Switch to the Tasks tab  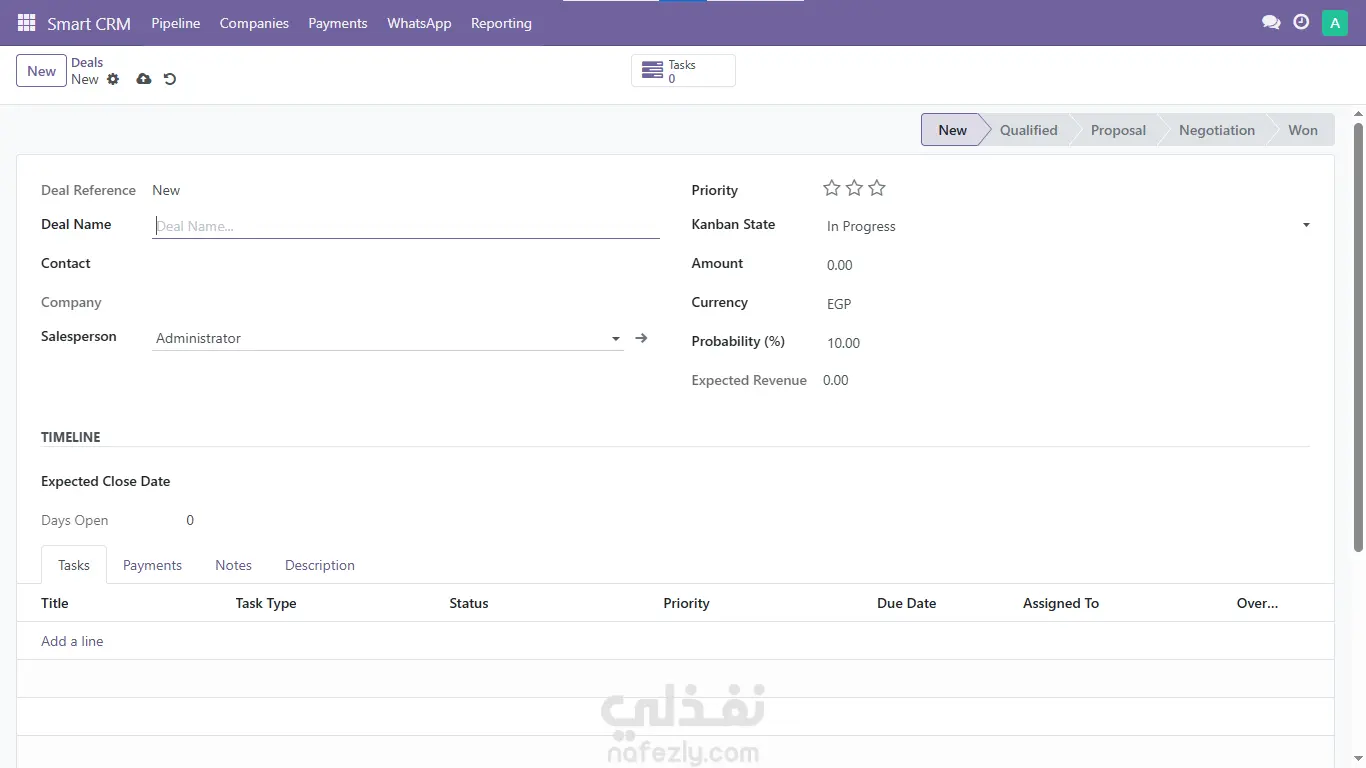(74, 565)
